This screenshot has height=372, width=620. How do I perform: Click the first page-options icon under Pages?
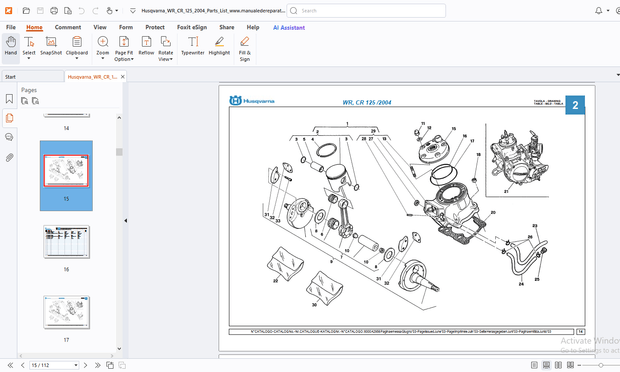25,101
